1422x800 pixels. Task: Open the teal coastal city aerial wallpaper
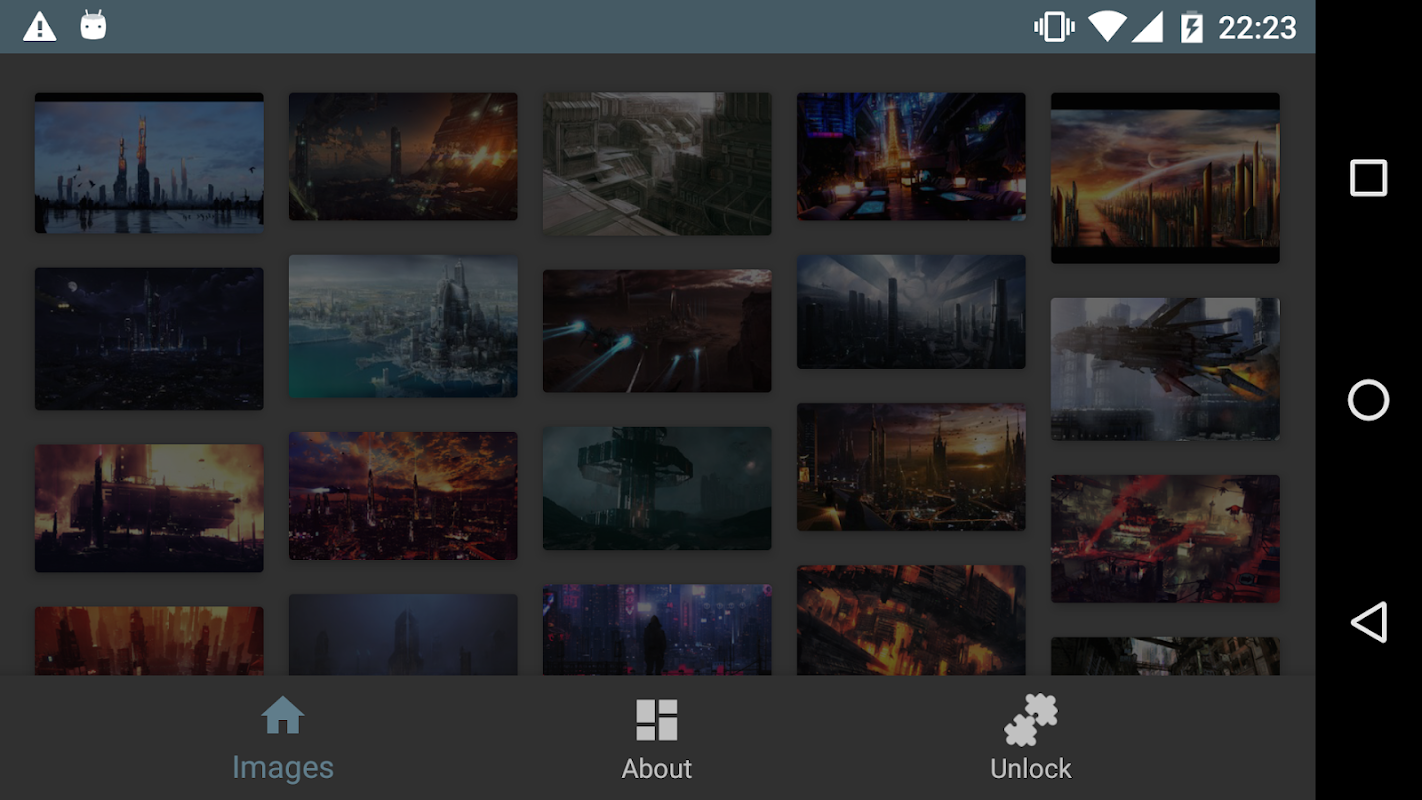coord(403,326)
